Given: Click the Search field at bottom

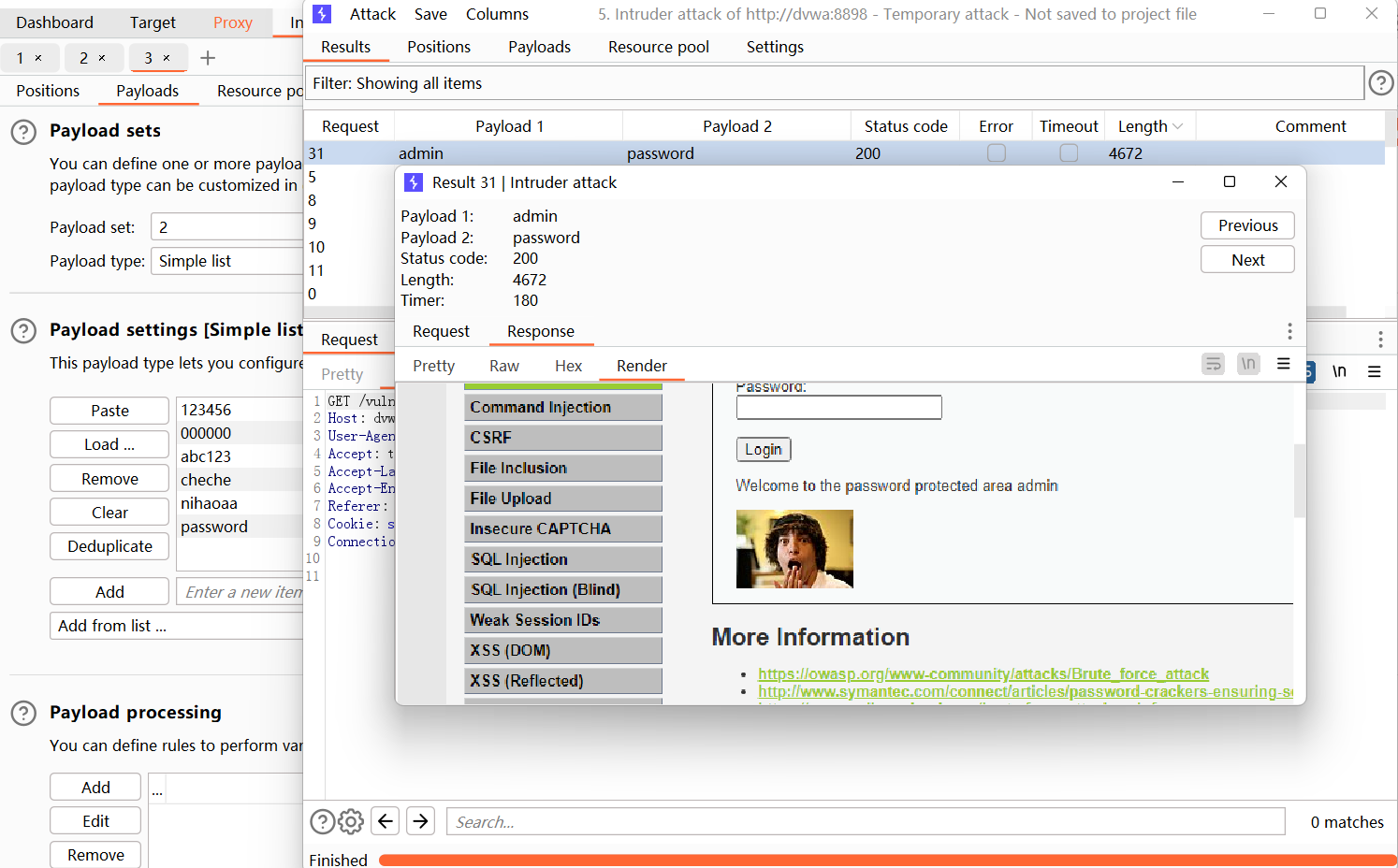Looking at the screenshot, I should coord(866,821).
